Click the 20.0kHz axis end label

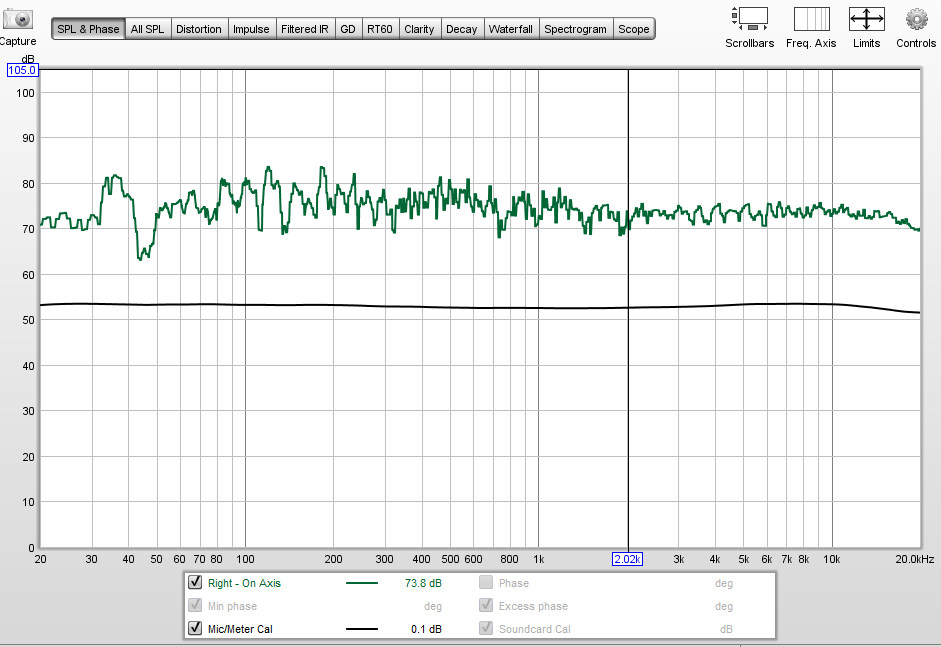point(915,559)
